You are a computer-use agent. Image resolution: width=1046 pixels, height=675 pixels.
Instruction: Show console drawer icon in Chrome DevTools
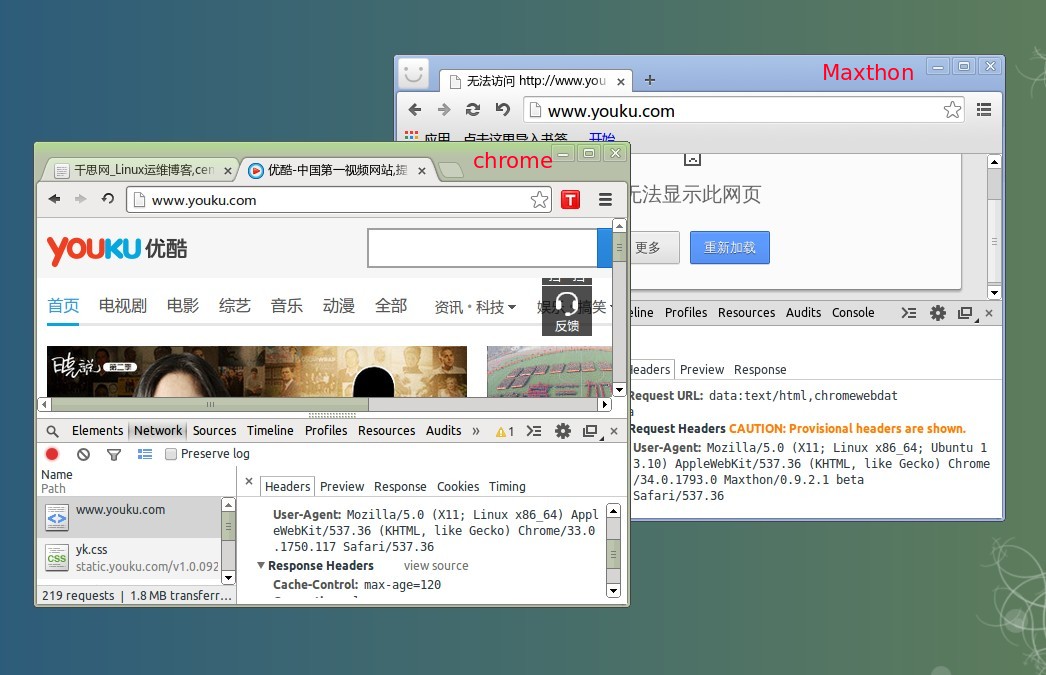534,432
